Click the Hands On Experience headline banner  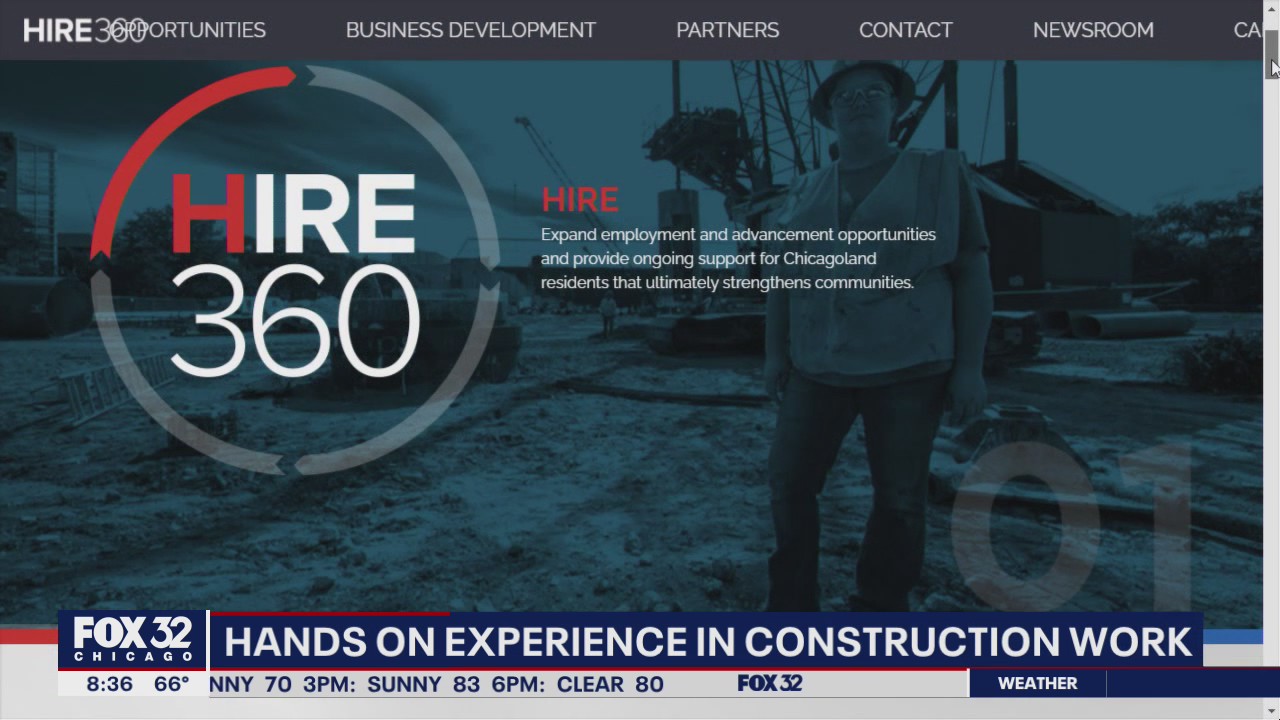pos(707,641)
